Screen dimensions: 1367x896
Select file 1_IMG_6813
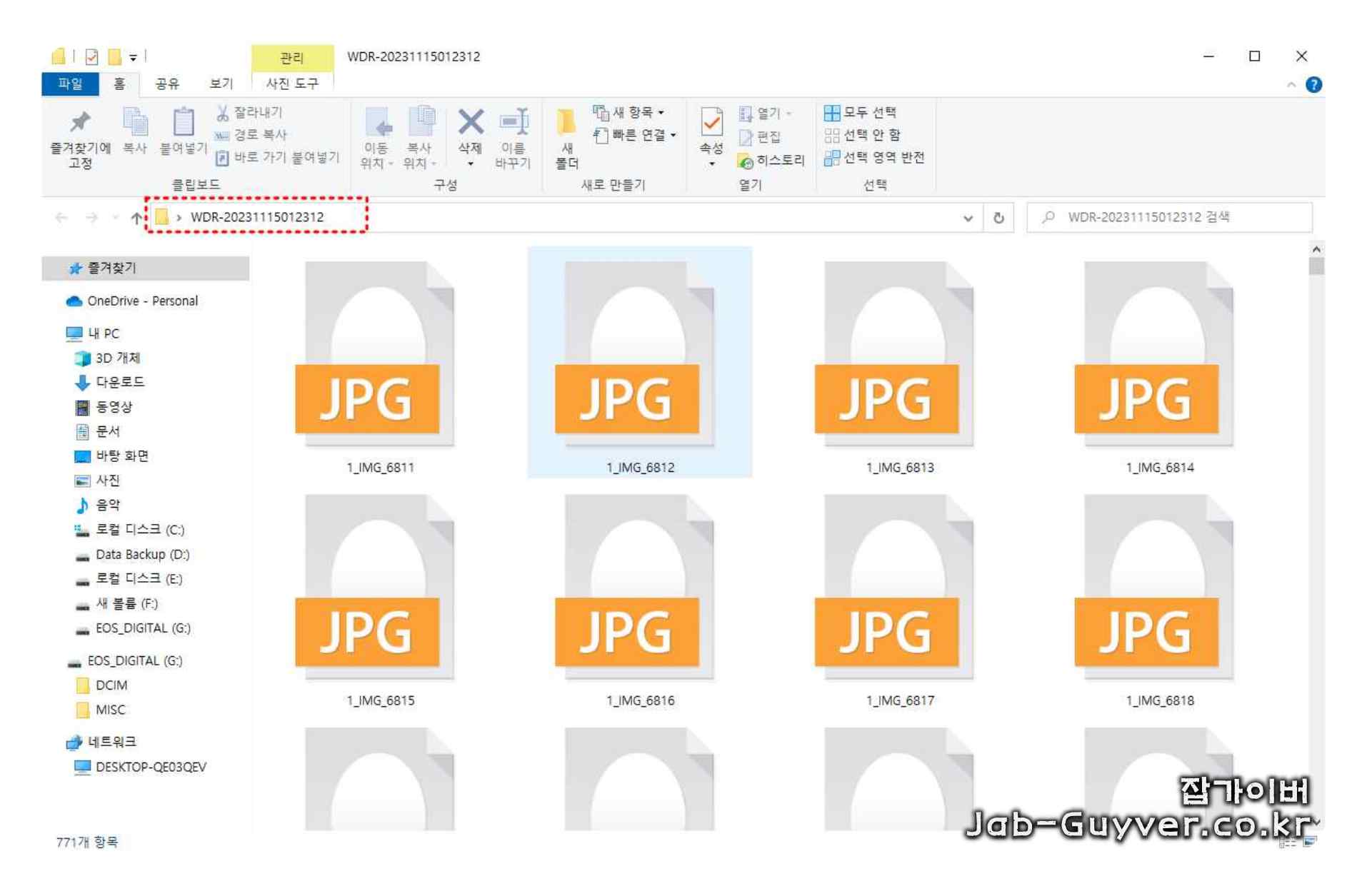click(x=899, y=364)
